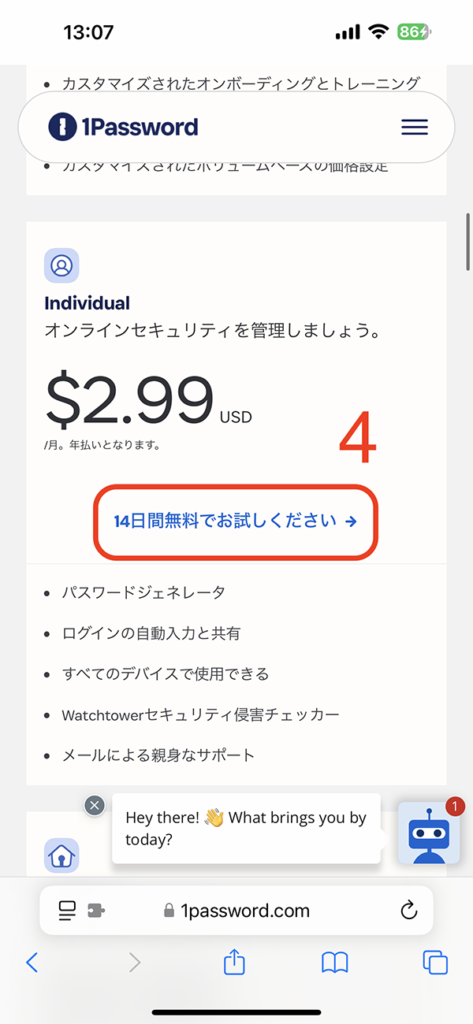
Task: Show all open Safari tabs
Action: point(435,962)
